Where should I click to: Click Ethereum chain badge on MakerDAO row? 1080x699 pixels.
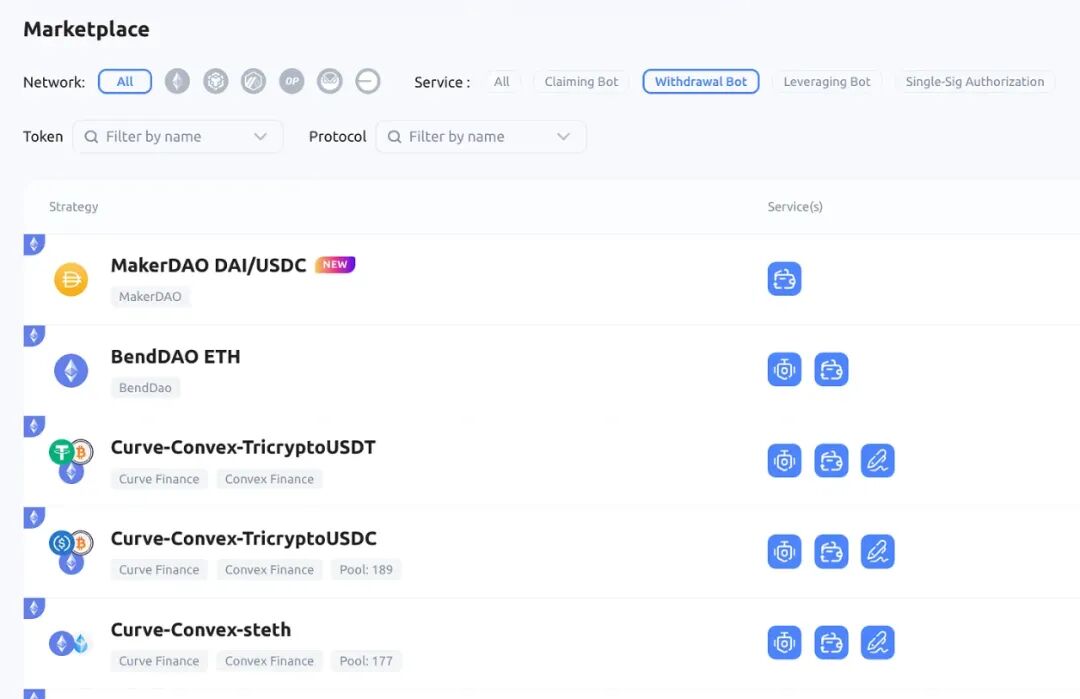coord(34,244)
